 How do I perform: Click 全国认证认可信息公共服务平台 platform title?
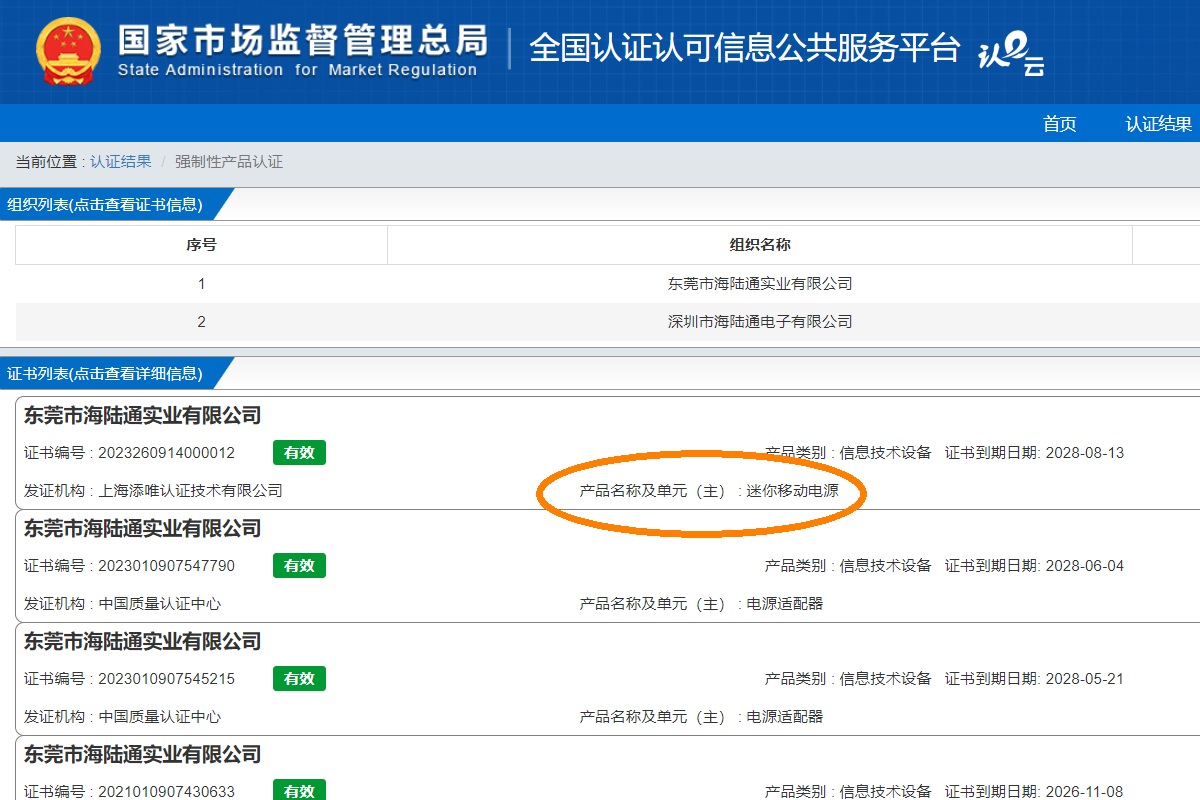click(744, 47)
